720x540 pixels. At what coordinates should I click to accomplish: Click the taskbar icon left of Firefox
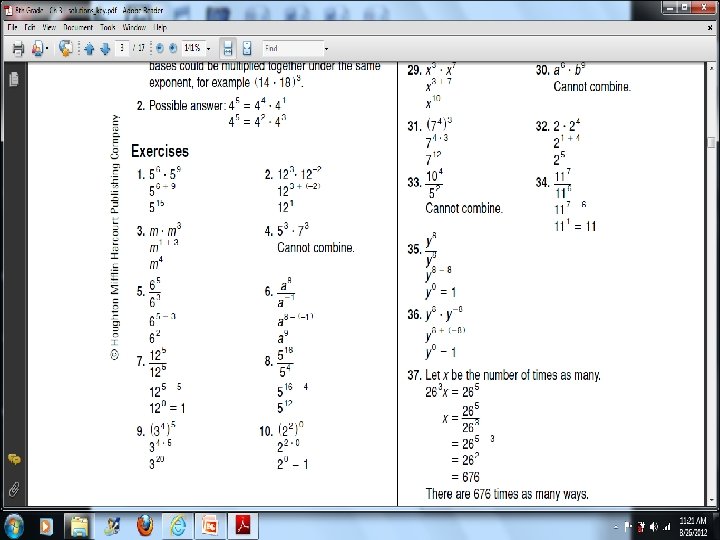[112, 526]
